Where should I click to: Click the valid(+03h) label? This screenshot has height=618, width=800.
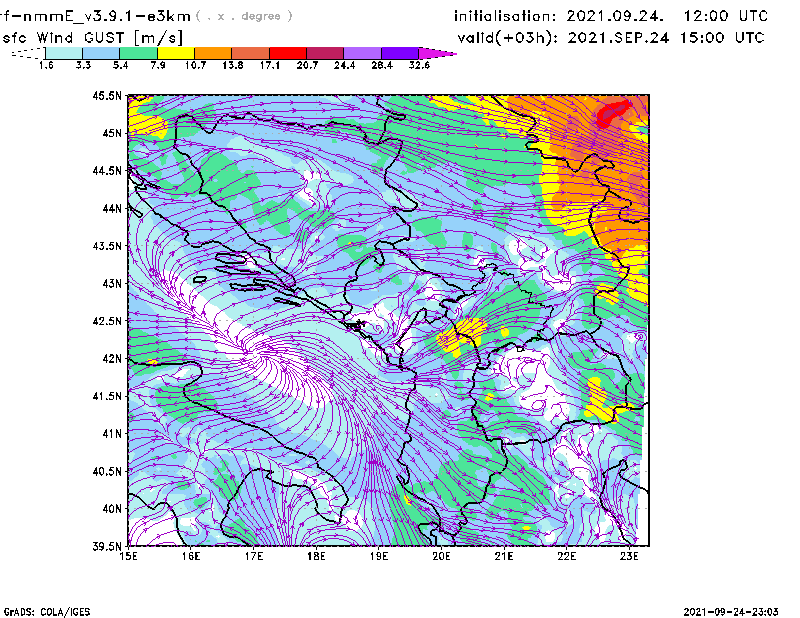(x=510, y=38)
